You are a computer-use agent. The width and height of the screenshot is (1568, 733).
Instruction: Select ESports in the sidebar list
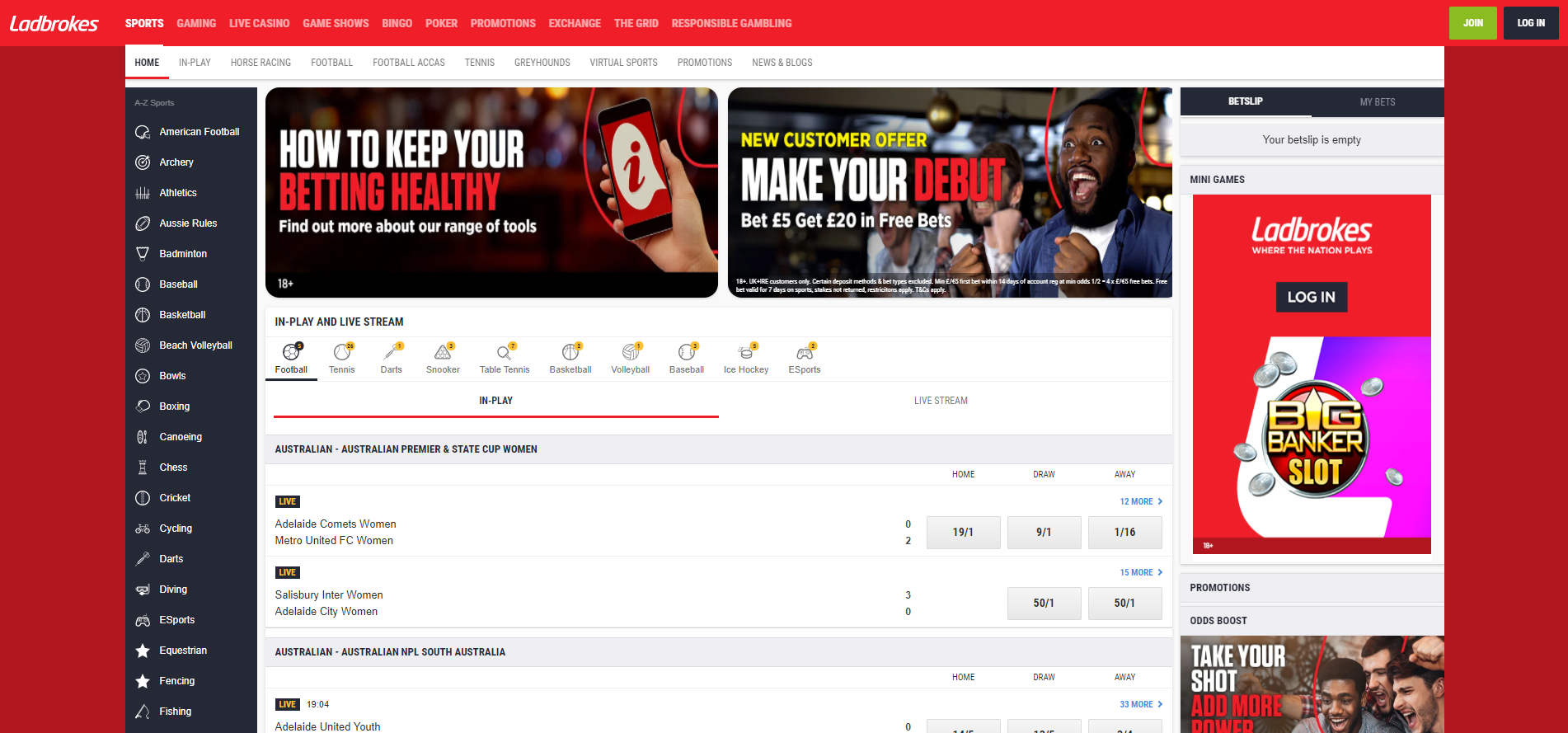(191, 620)
